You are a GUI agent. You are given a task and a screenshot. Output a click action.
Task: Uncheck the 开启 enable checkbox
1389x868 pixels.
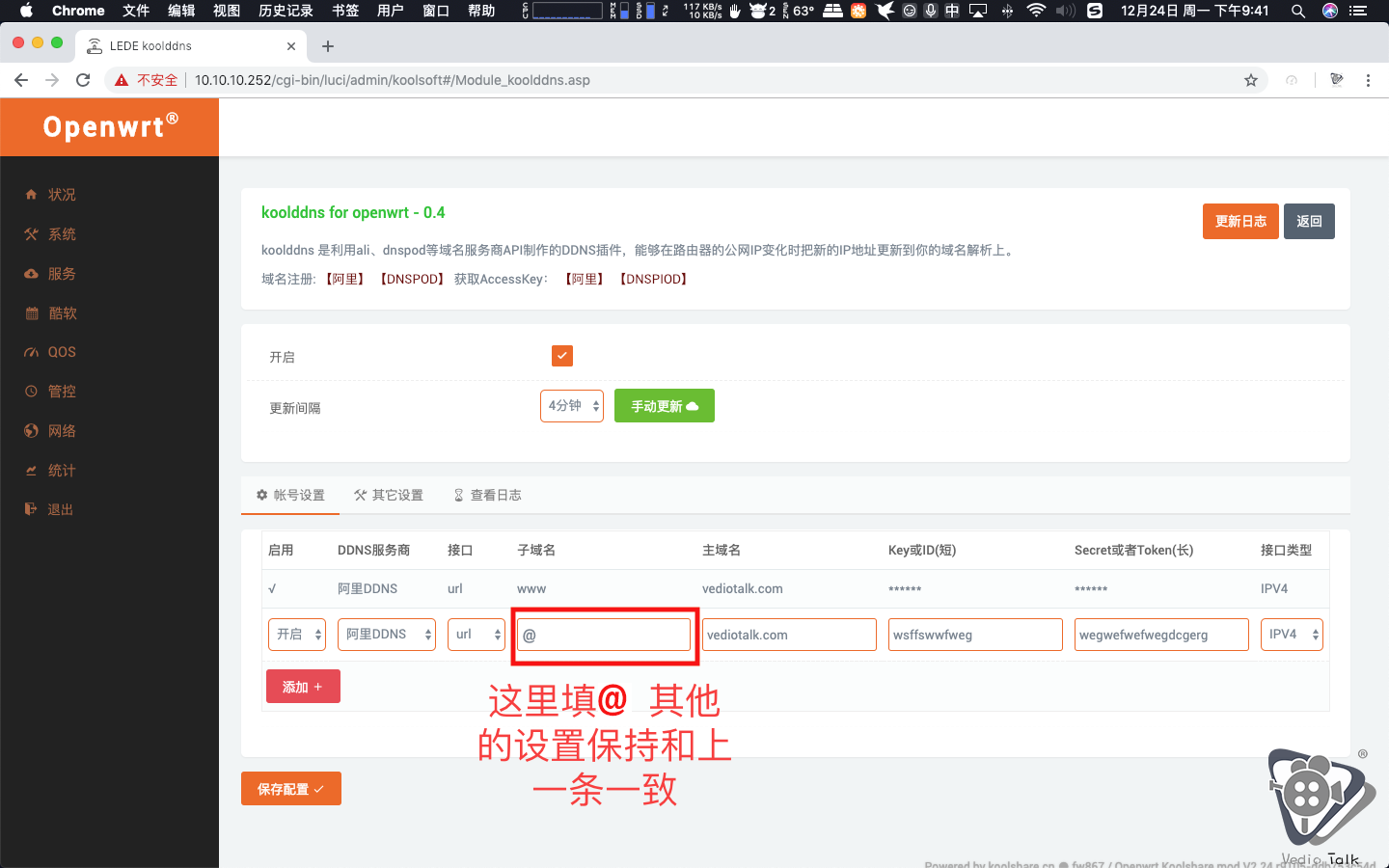click(562, 356)
